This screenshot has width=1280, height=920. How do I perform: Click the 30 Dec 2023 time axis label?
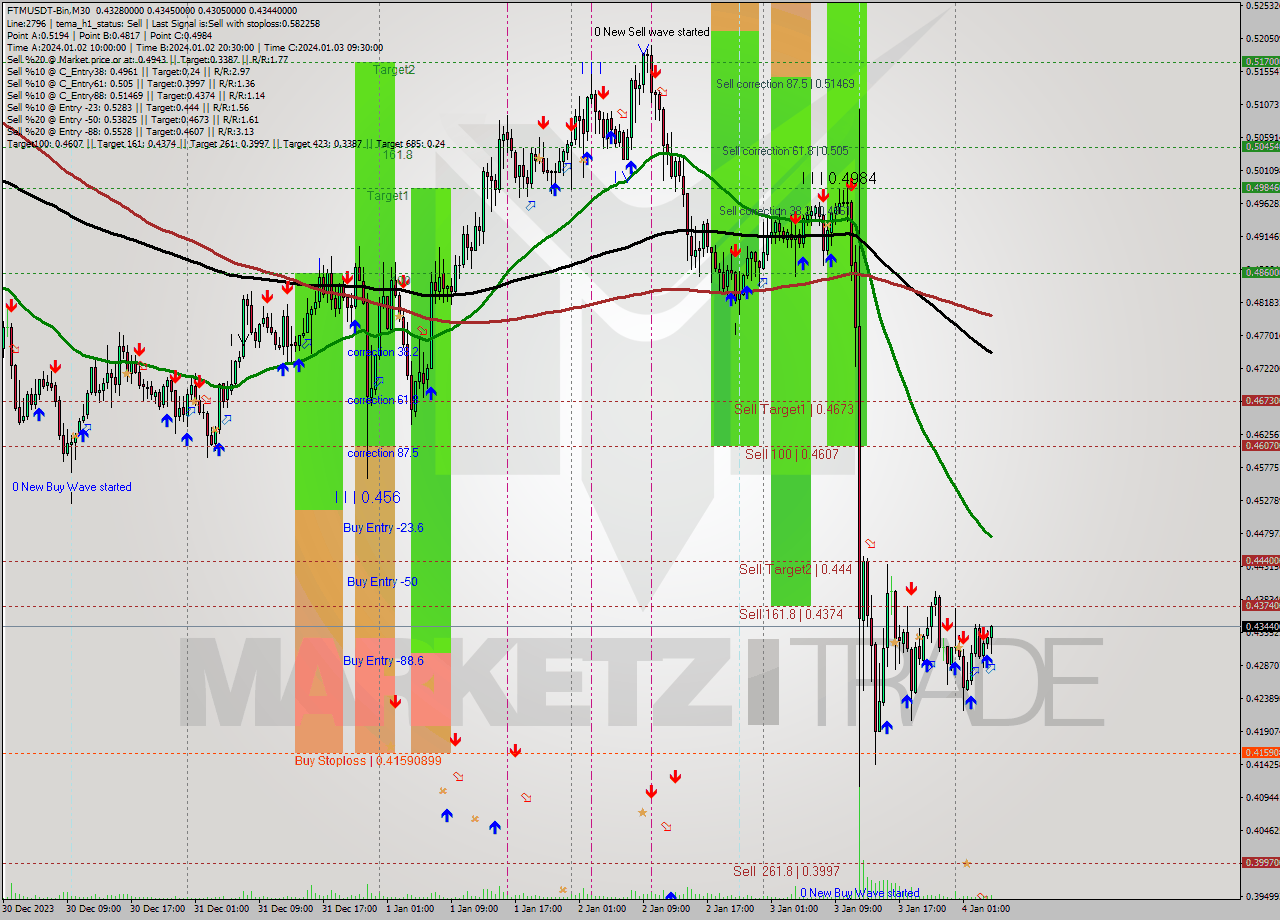(28, 909)
